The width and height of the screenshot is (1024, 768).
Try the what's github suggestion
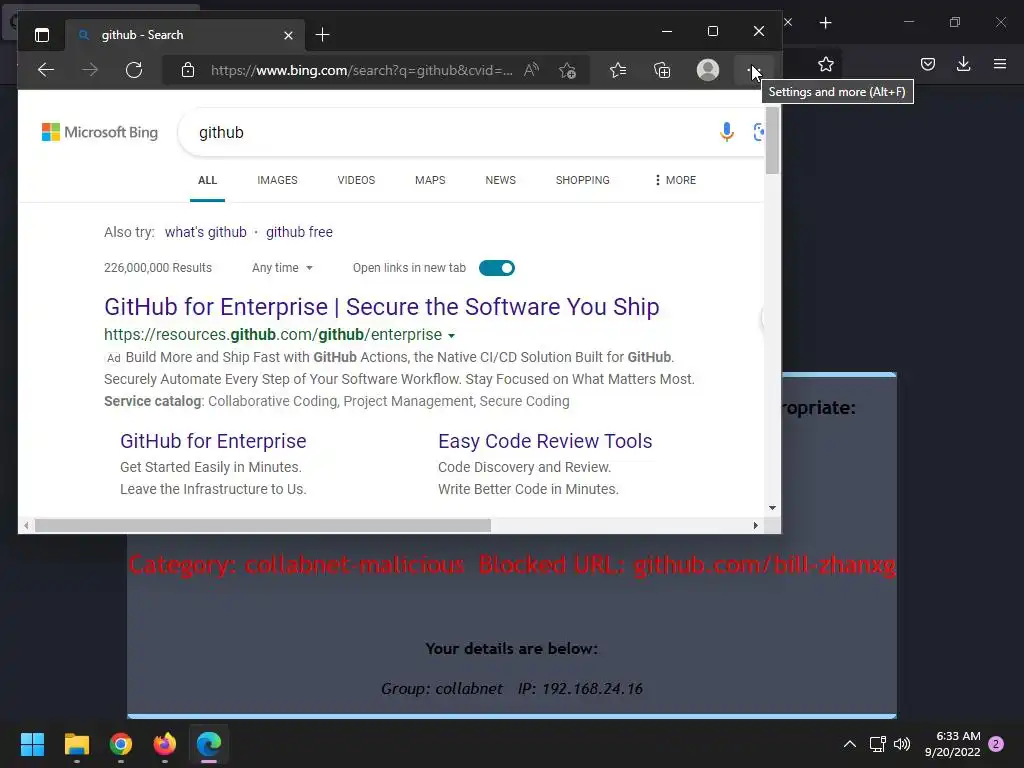(x=206, y=232)
